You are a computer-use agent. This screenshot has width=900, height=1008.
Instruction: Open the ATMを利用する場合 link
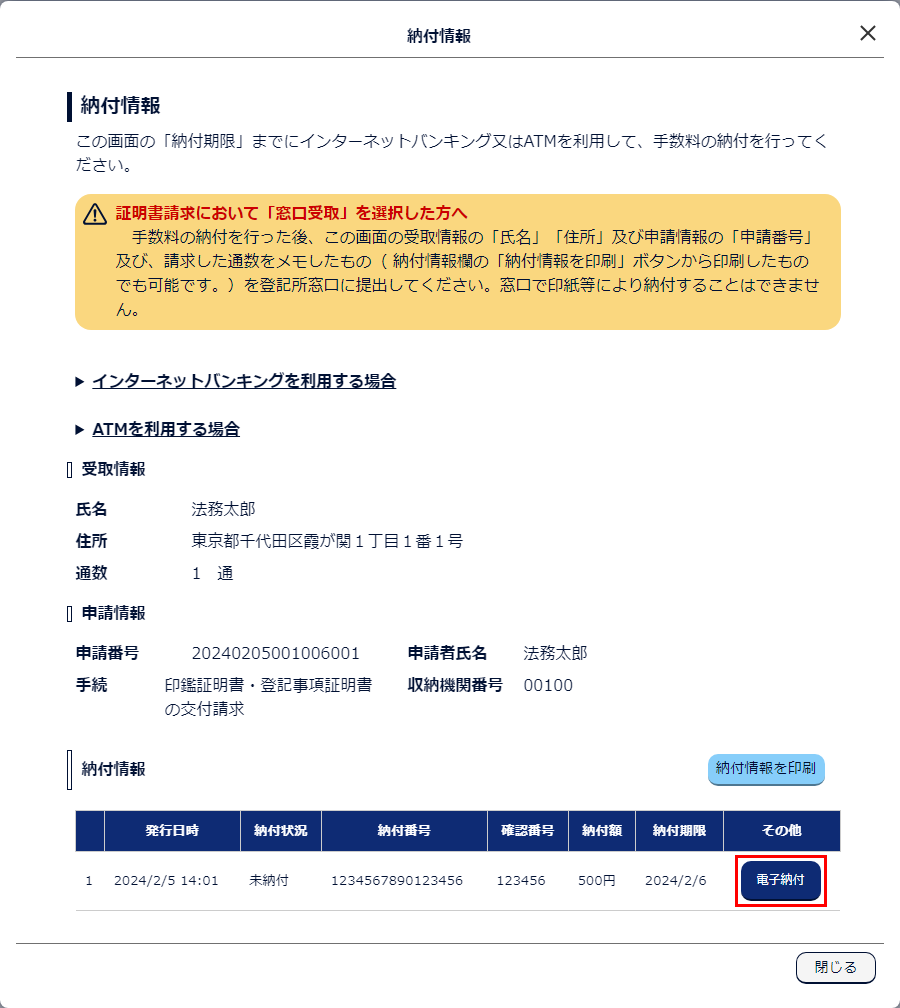coord(166,429)
